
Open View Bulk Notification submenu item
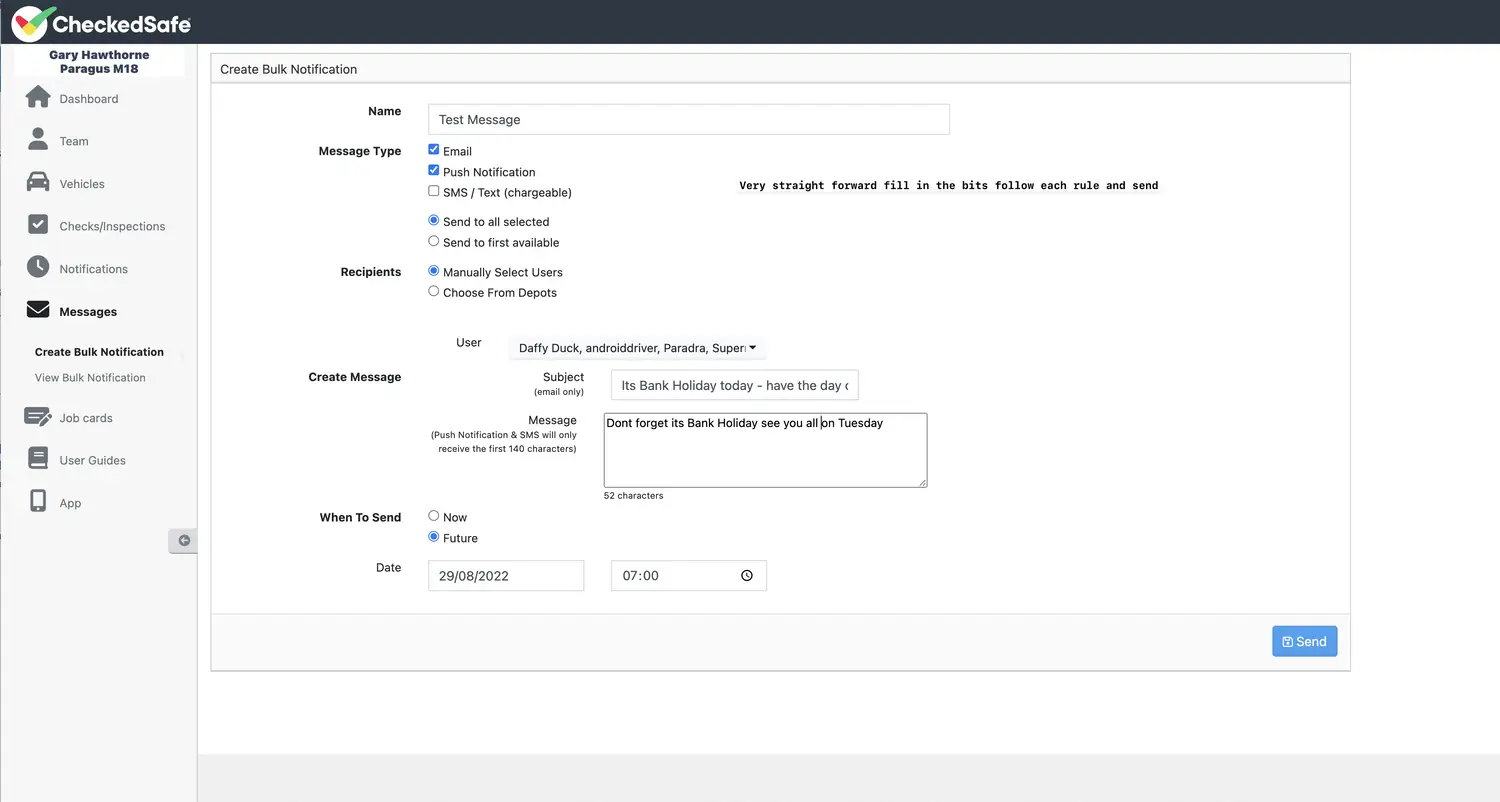point(90,378)
